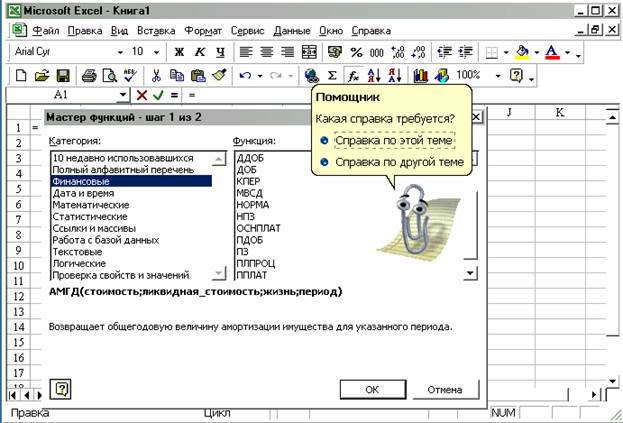Launch the Chart Wizard
This screenshot has width=623, height=423.
[421, 75]
